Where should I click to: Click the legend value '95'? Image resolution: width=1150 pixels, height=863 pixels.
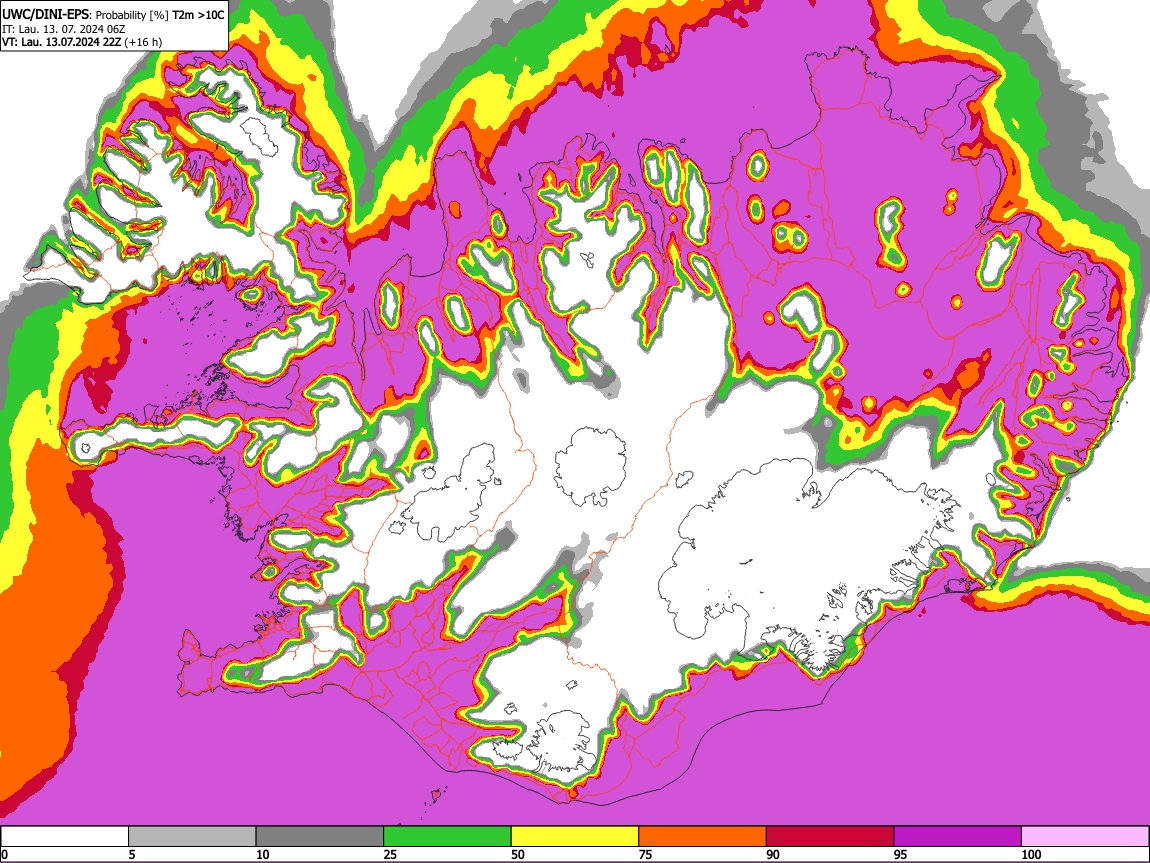tap(901, 854)
